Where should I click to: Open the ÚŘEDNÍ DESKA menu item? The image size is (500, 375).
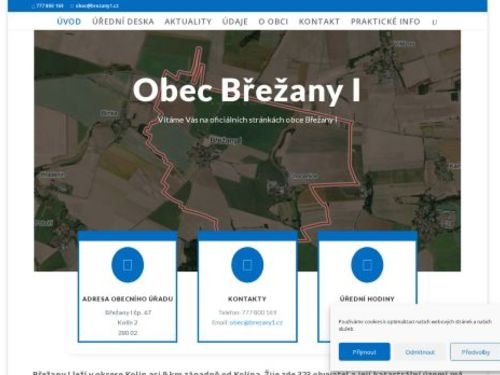point(123,22)
